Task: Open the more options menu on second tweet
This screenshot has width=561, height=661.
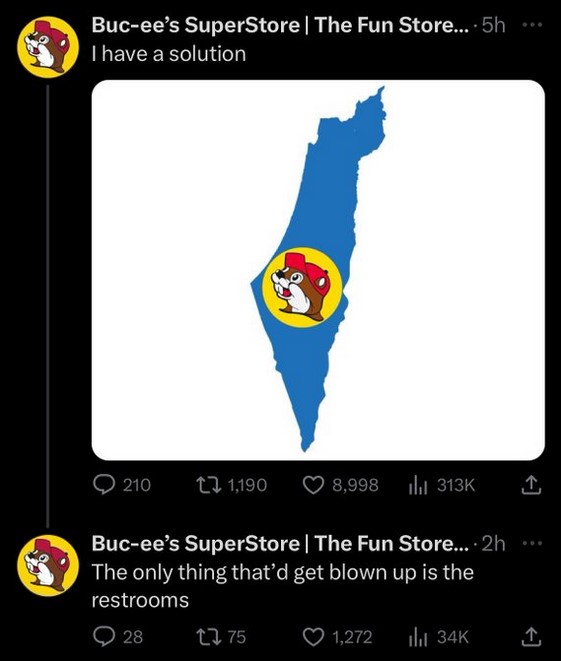Action: click(531, 544)
